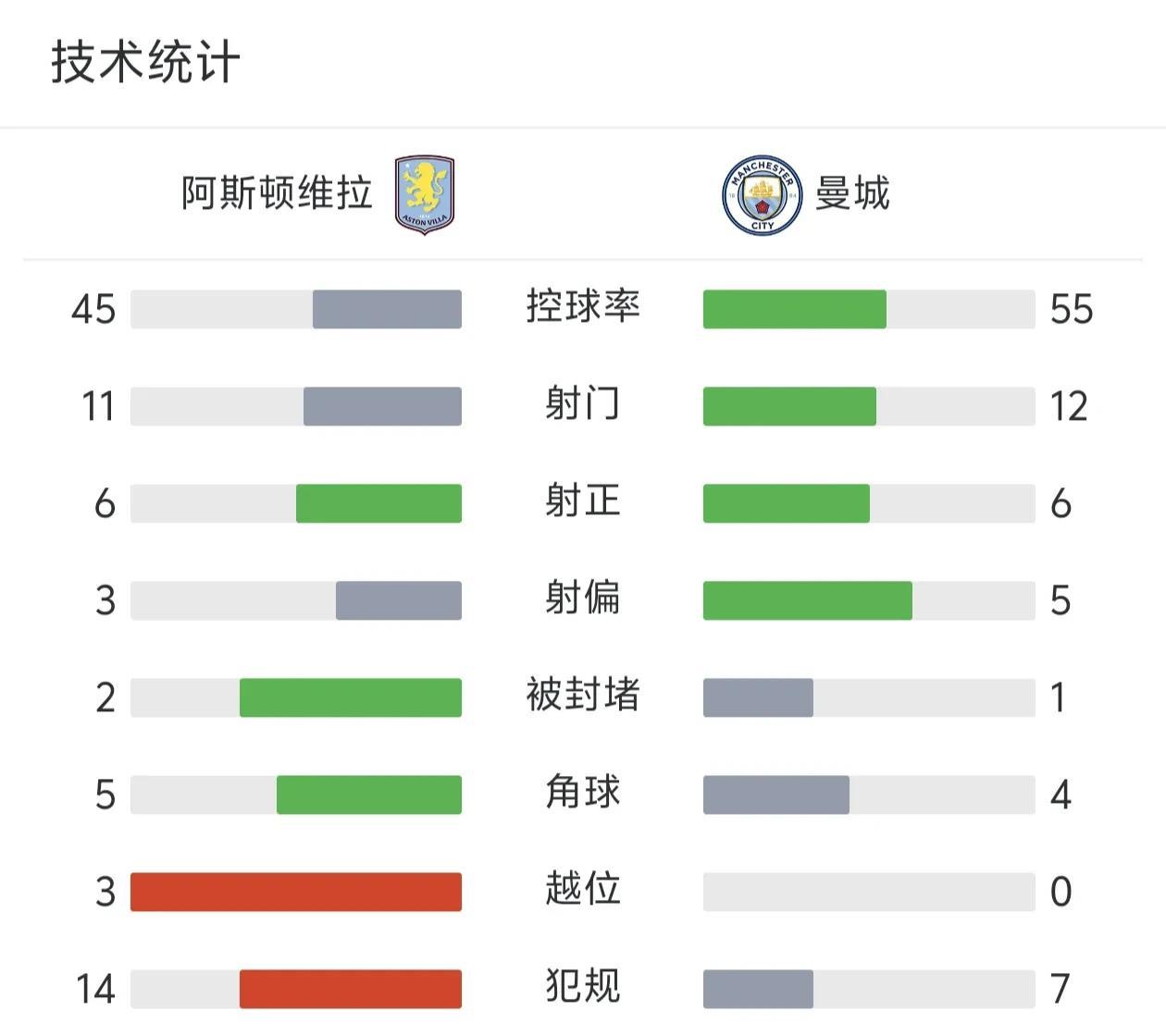Click Man City's 射偏 green bar
The width and height of the screenshot is (1166, 1036).
[808, 600]
